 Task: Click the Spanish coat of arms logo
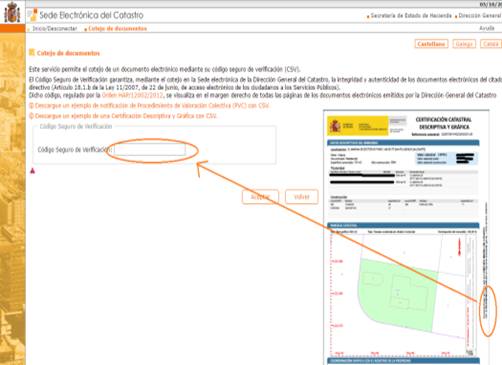(x=12, y=12)
